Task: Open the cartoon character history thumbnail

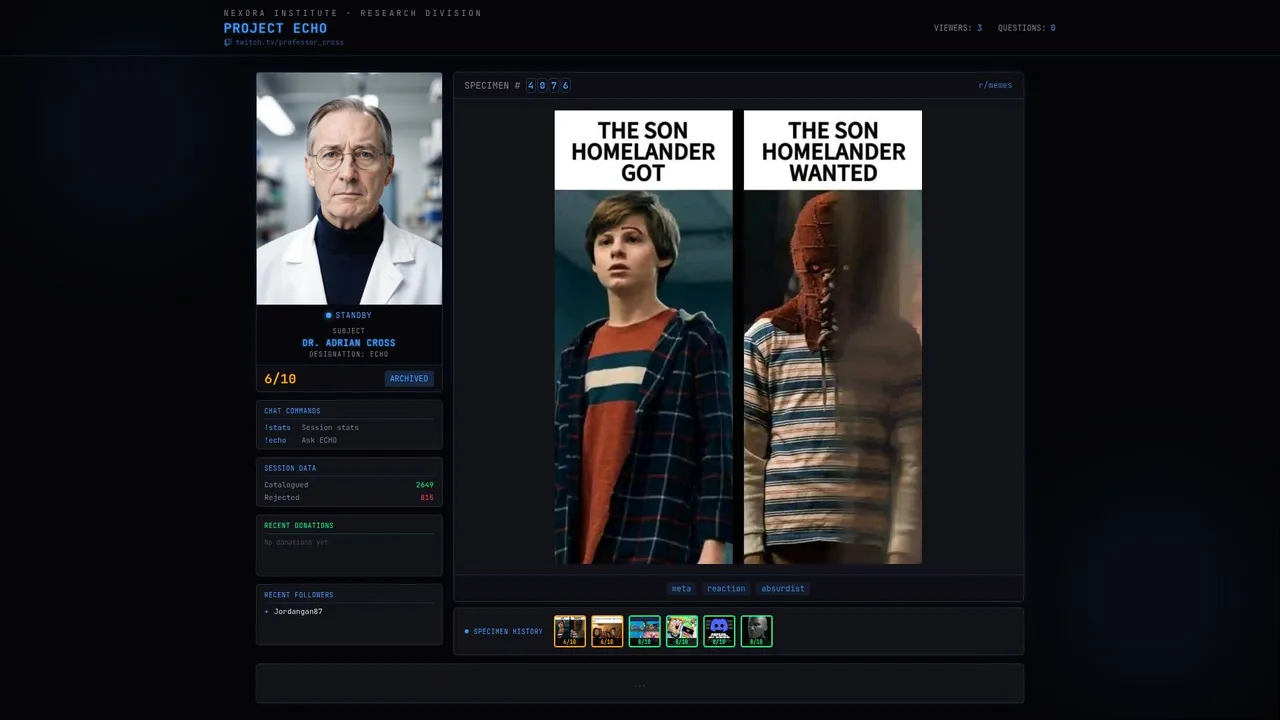Action: click(x=682, y=631)
